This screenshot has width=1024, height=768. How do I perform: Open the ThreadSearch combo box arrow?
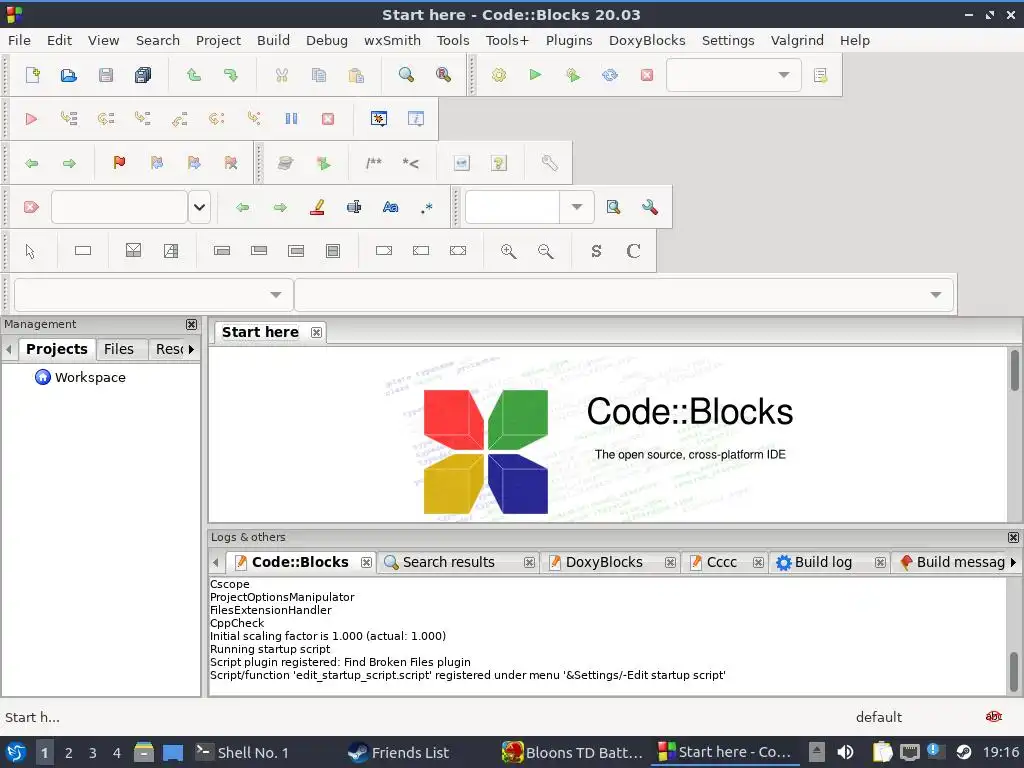(x=576, y=207)
